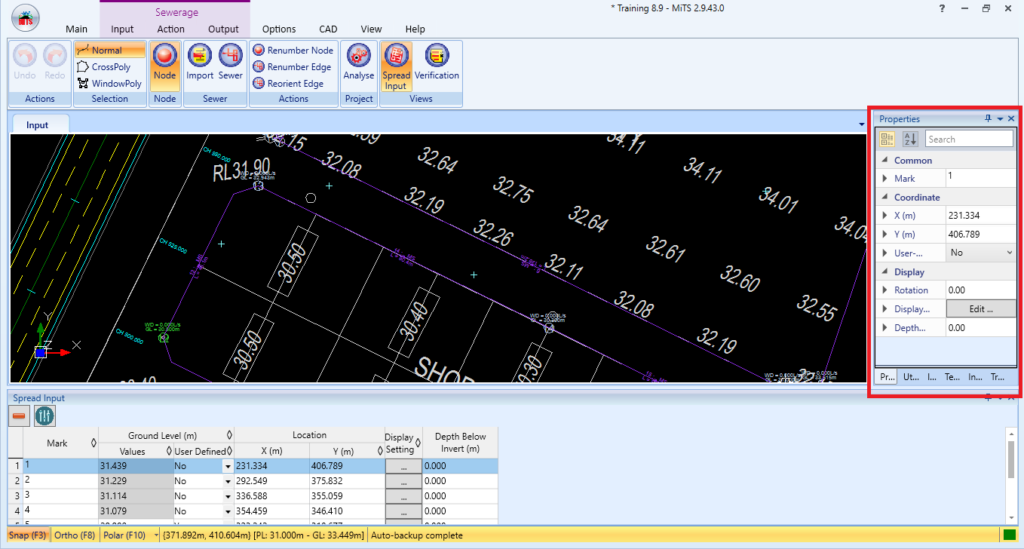Open Properties panel options dropdown arrow
The image size is (1024, 549).
tap(1000, 119)
